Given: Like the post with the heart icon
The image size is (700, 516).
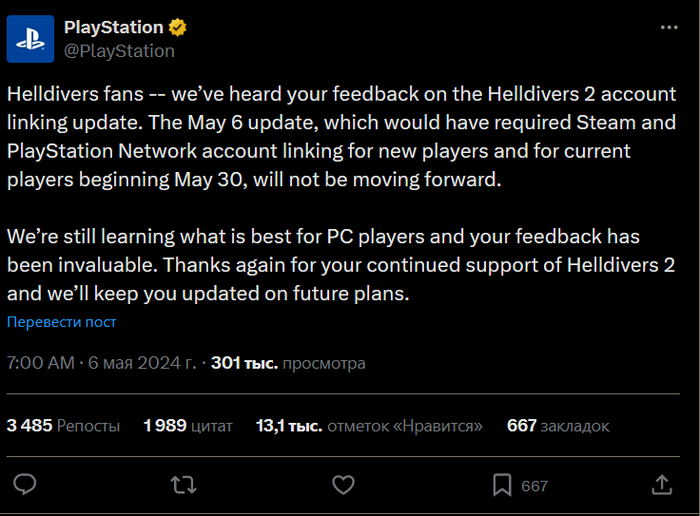Looking at the screenshot, I should [x=343, y=485].
